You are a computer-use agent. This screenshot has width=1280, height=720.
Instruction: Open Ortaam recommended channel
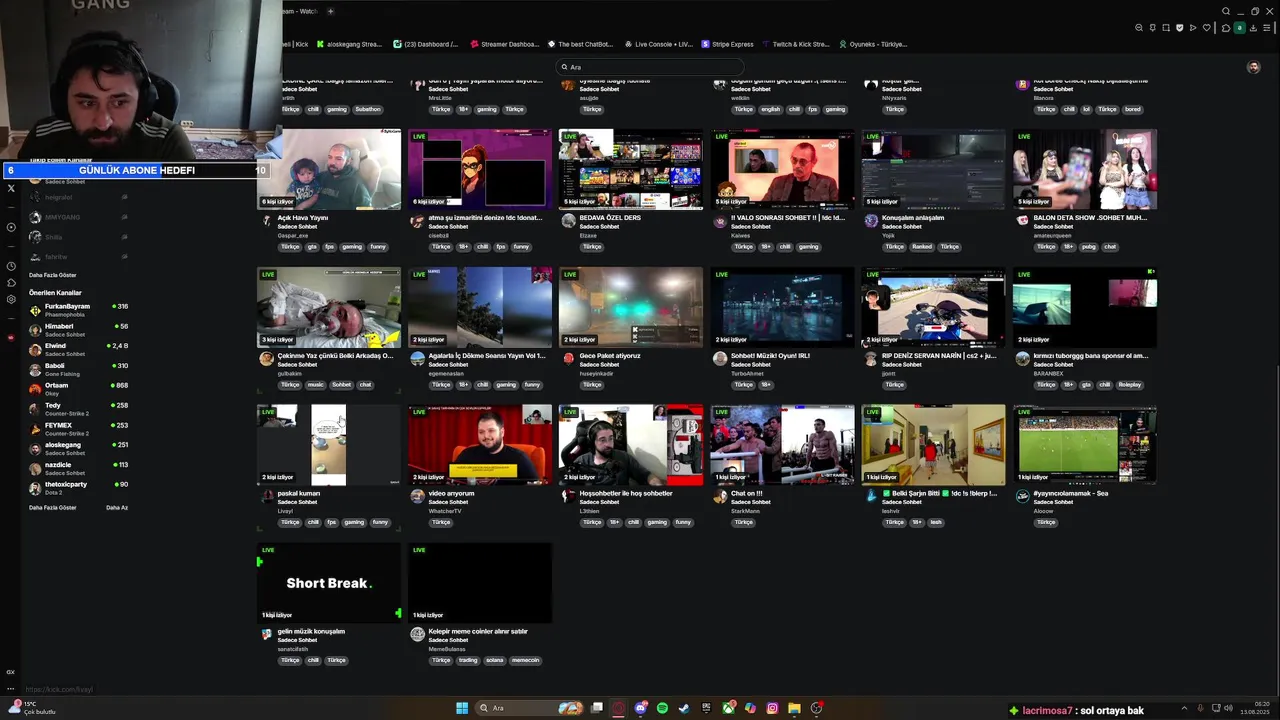[x=79, y=389]
